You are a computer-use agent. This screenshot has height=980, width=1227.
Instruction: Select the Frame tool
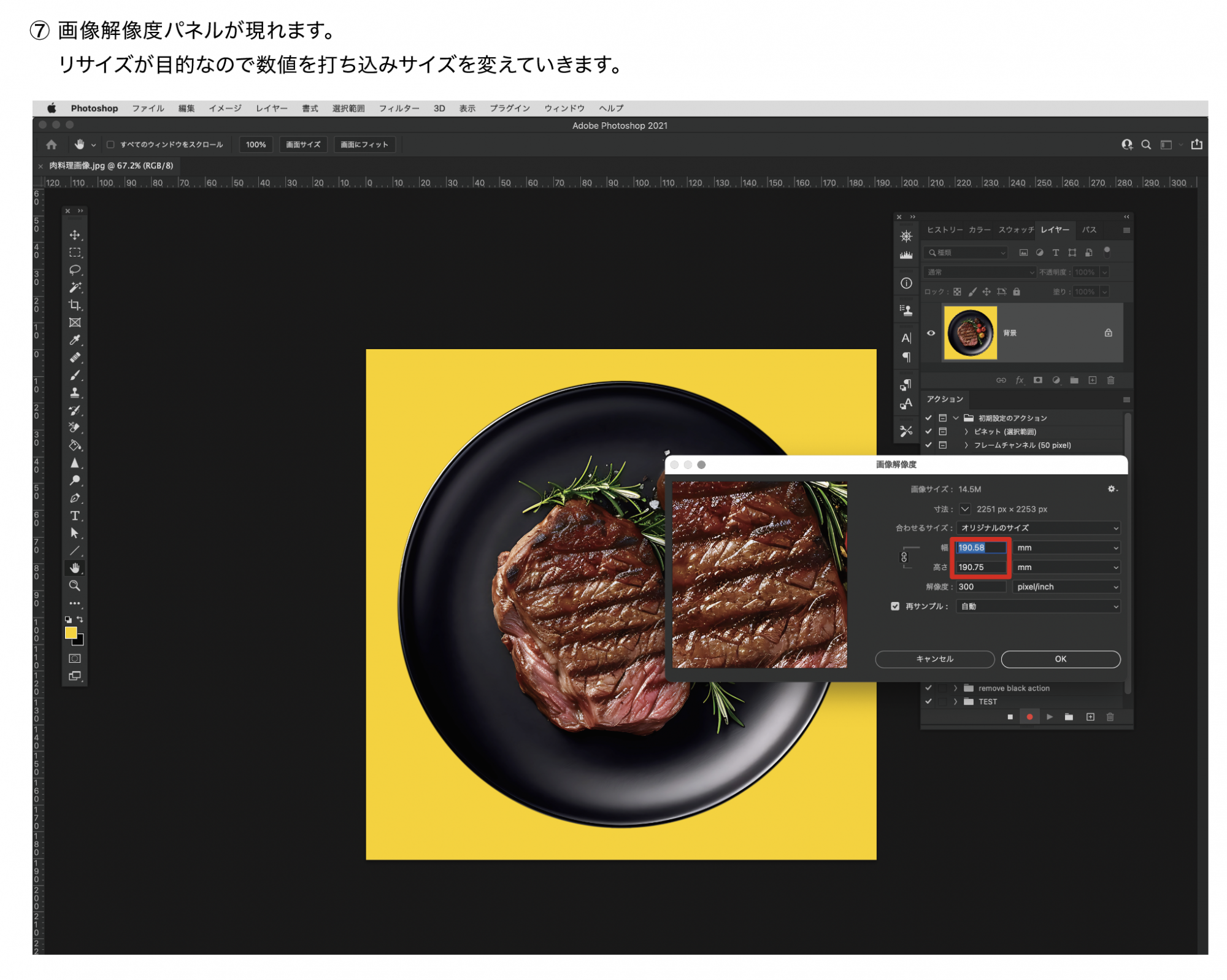75,323
